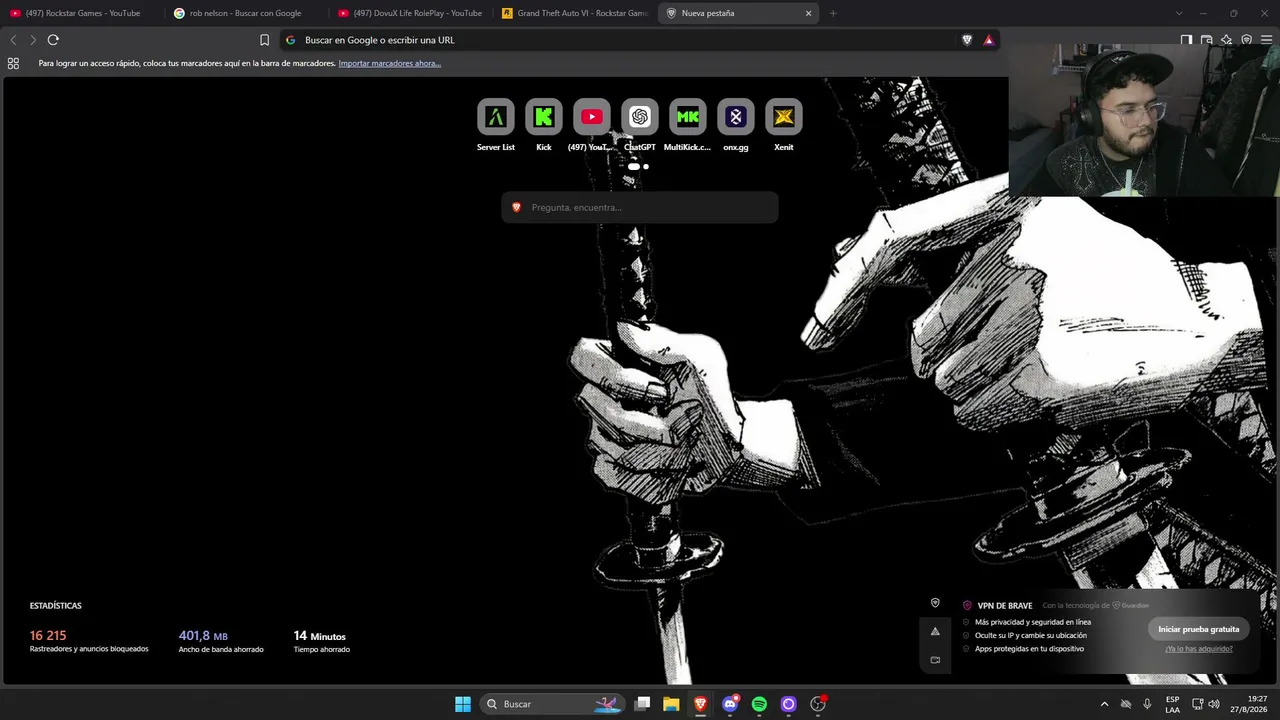
Task: Go to the second shortcuts page dot
Action: [x=646, y=166]
